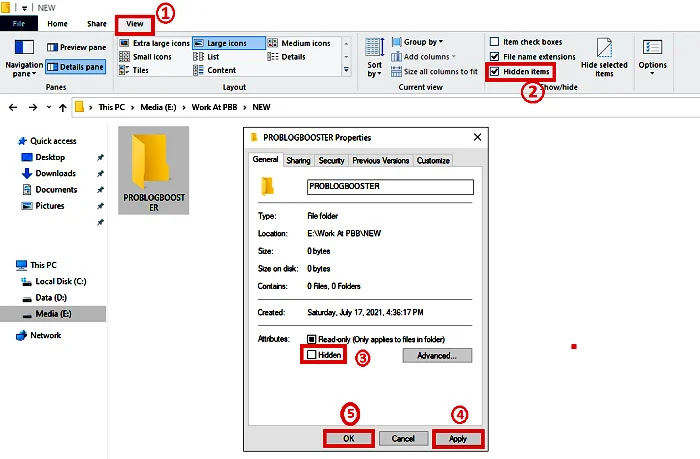The width and height of the screenshot is (700, 459).
Task: Open the Group by dropdown
Action: point(417,42)
